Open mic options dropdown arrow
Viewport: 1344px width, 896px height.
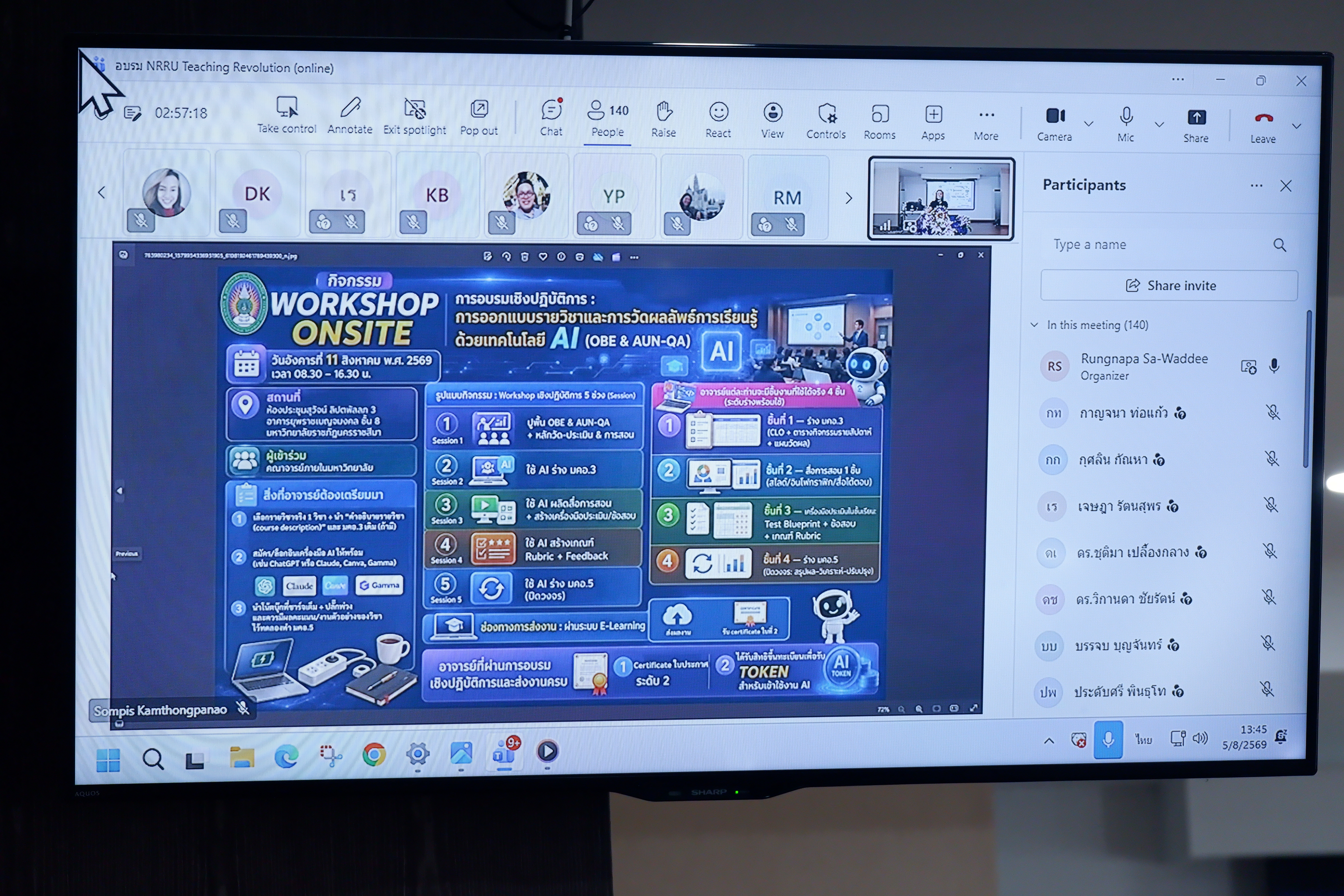tap(1159, 124)
